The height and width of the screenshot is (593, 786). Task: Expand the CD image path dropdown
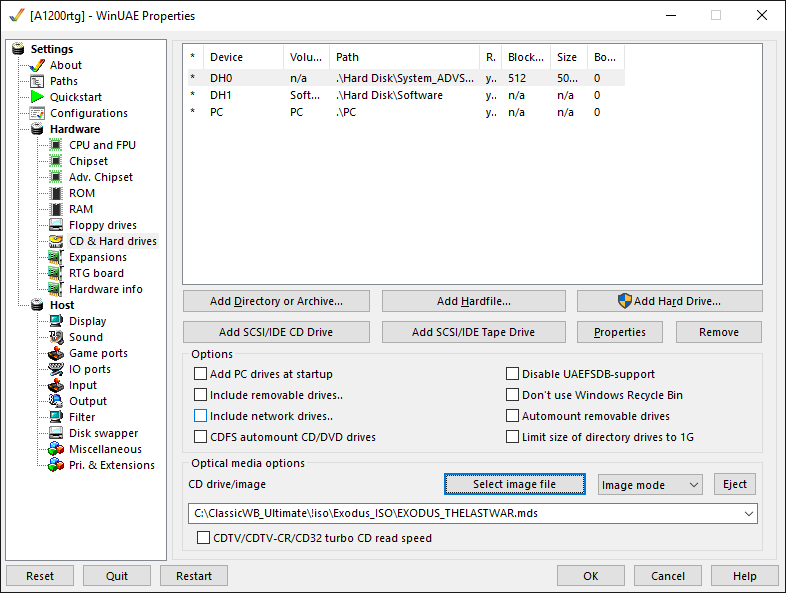click(x=748, y=514)
